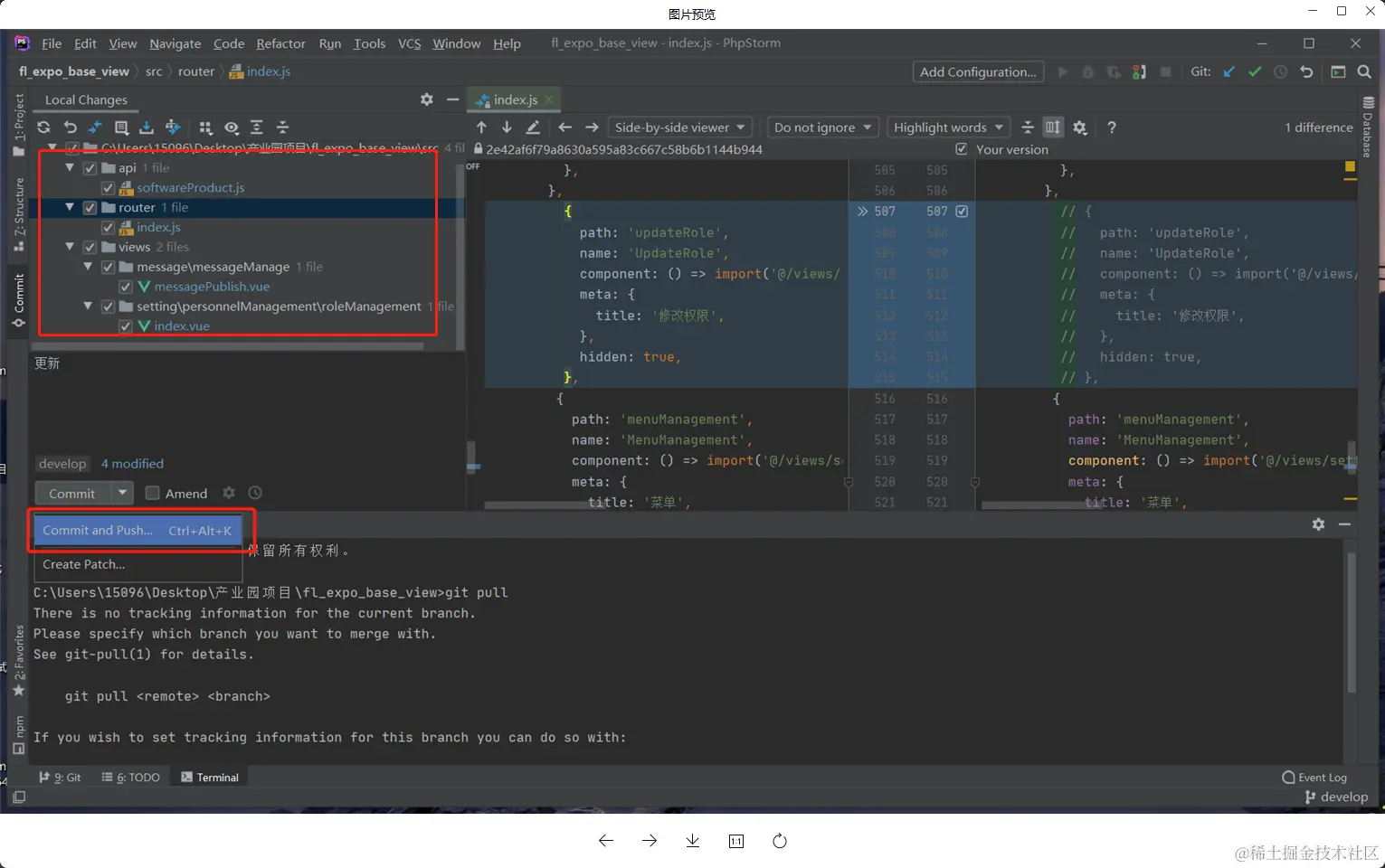Click the Git Rollback icon in main toolbar
This screenshot has height=868, width=1385.
[x=1306, y=71]
